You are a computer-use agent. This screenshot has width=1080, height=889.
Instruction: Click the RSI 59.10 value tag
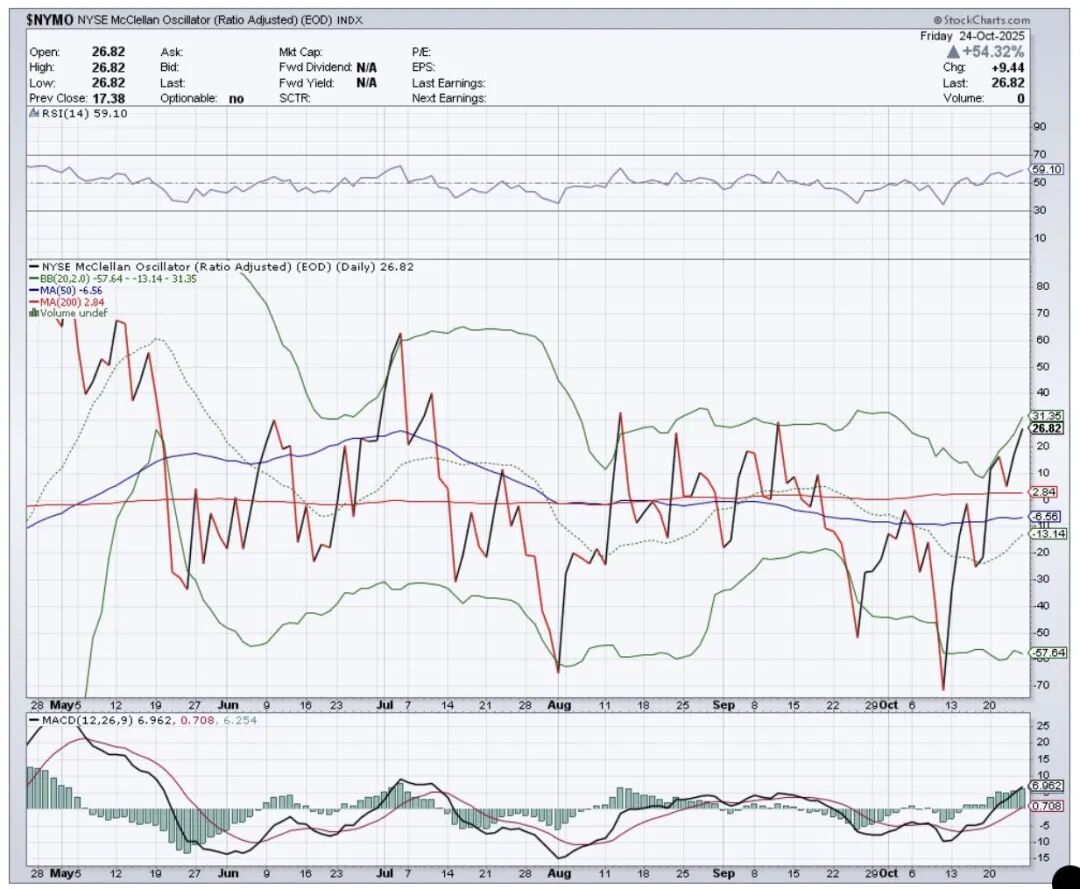click(1047, 169)
